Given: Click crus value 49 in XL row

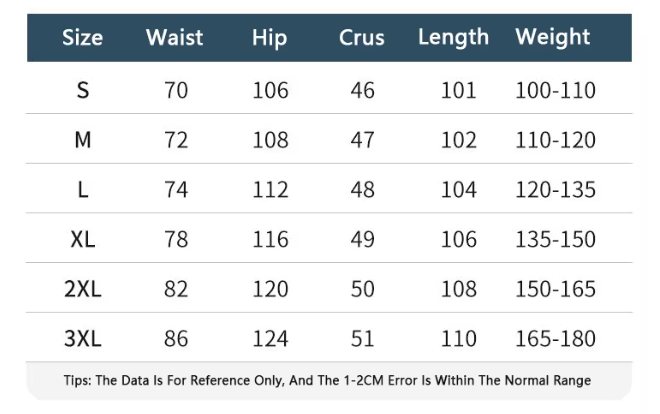Looking at the screenshot, I should (x=363, y=240).
